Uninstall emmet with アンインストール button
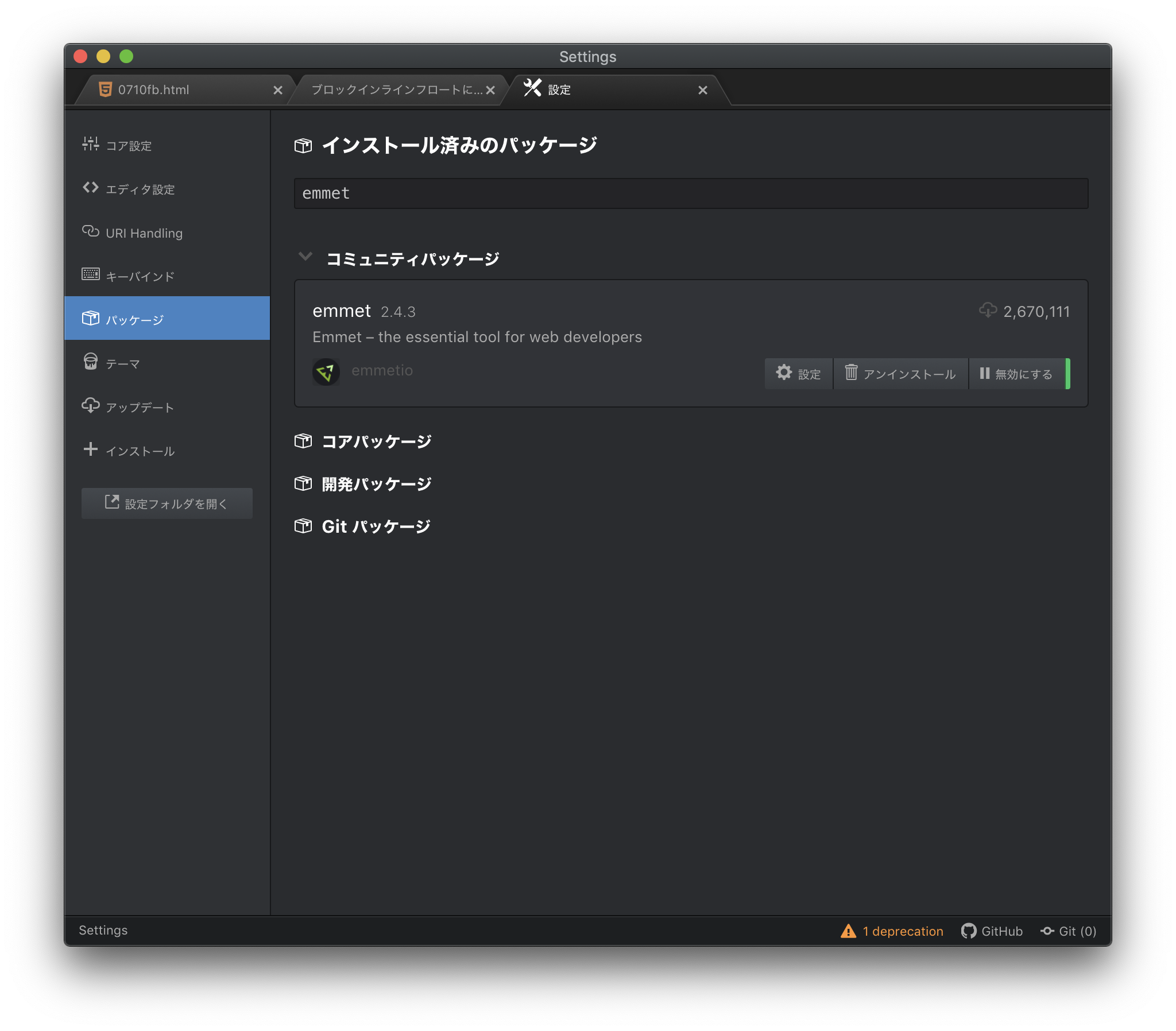The height and width of the screenshot is (1031, 1176). point(900,373)
